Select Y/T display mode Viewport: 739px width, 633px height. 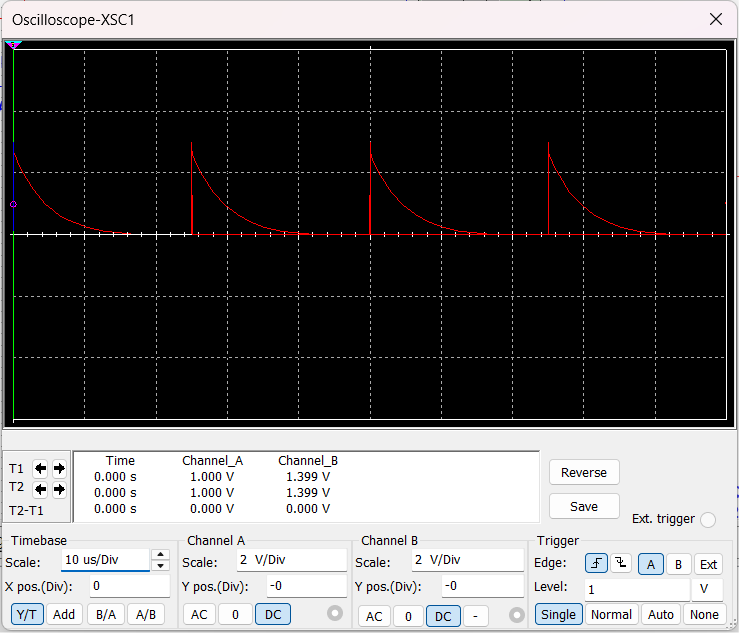point(26,614)
